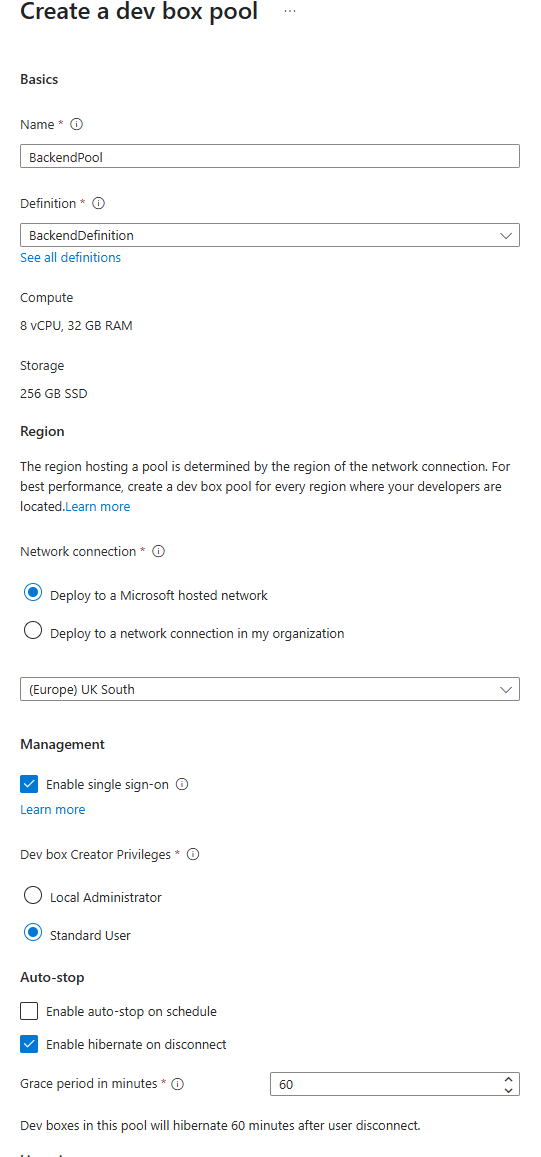Expand the BackendDefinition dropdown

(270, 235)
